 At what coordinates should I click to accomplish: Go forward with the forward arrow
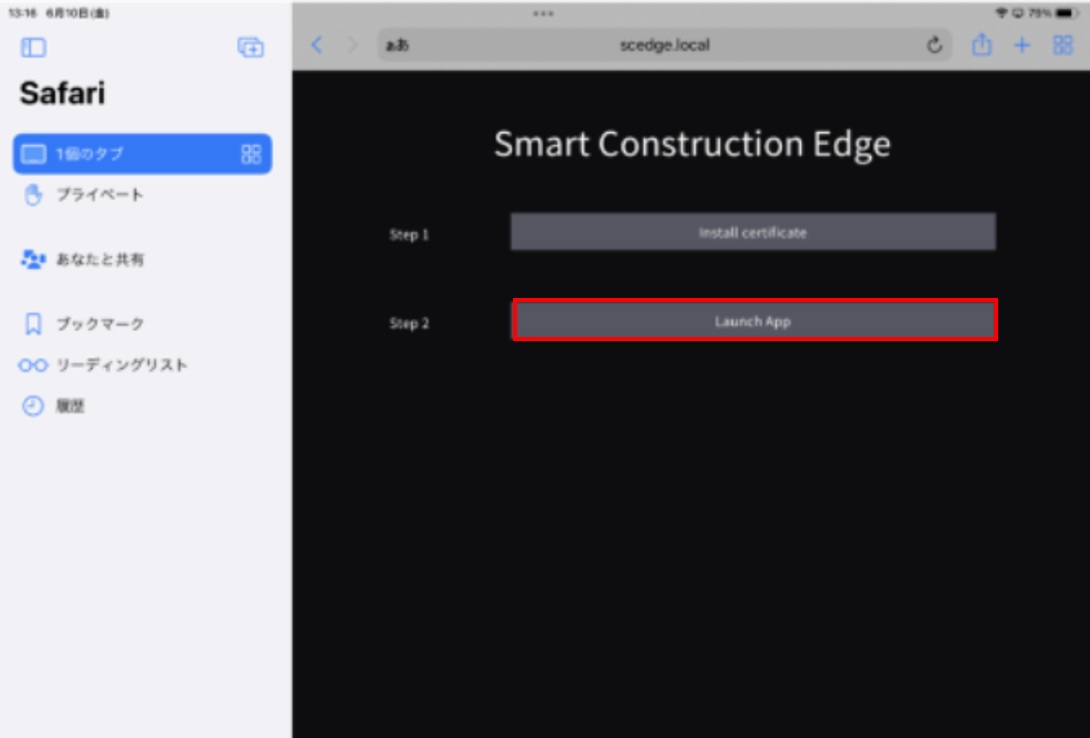(x=352, y=45)
